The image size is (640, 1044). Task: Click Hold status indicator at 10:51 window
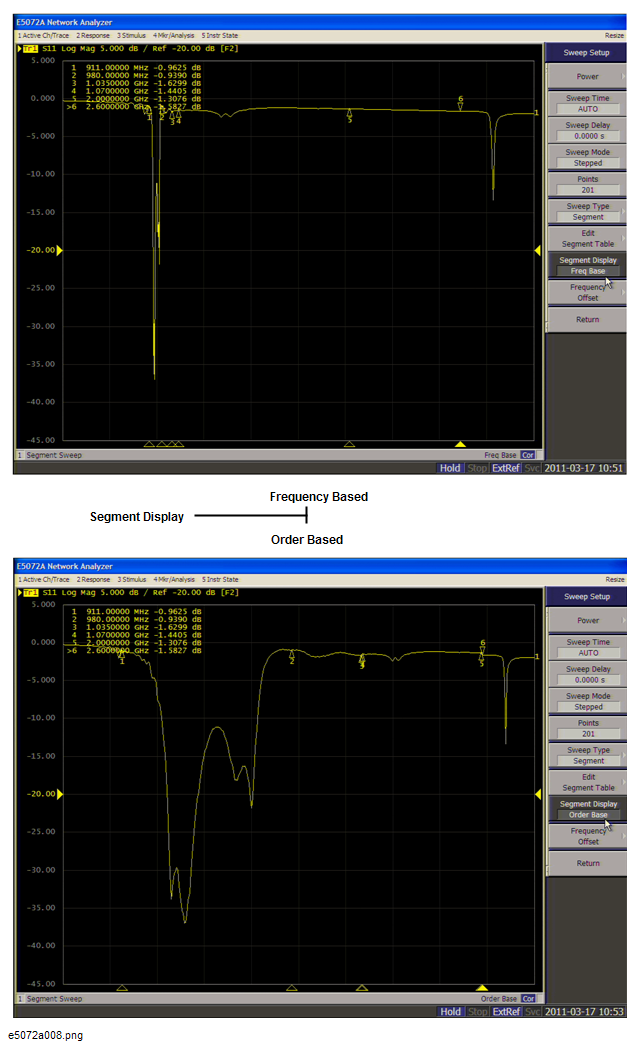450,468
